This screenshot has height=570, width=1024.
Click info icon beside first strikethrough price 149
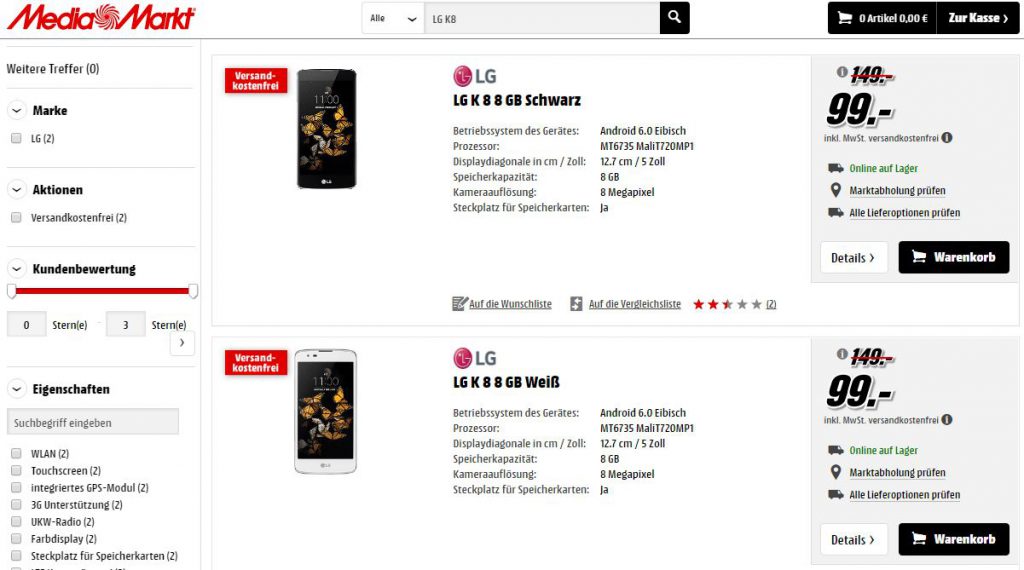[842, 72]
